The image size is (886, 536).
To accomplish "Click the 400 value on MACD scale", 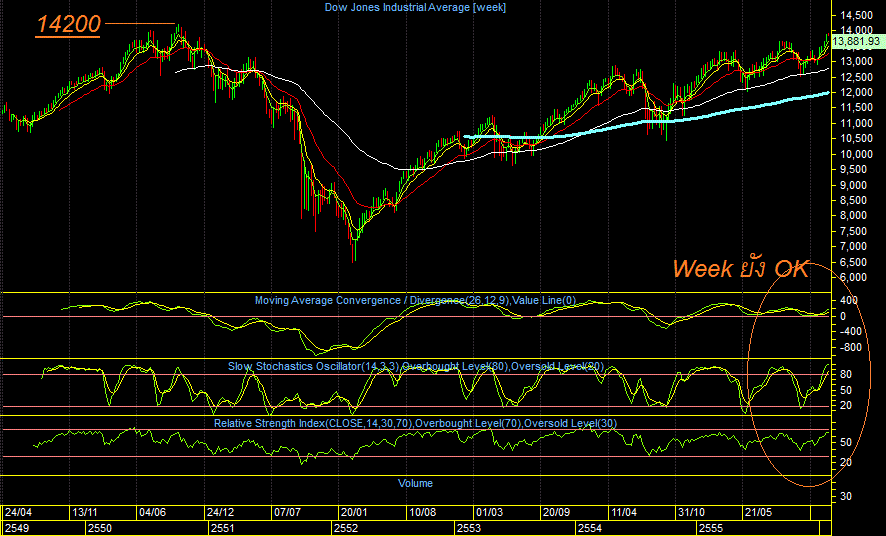I will click(849, 300).
